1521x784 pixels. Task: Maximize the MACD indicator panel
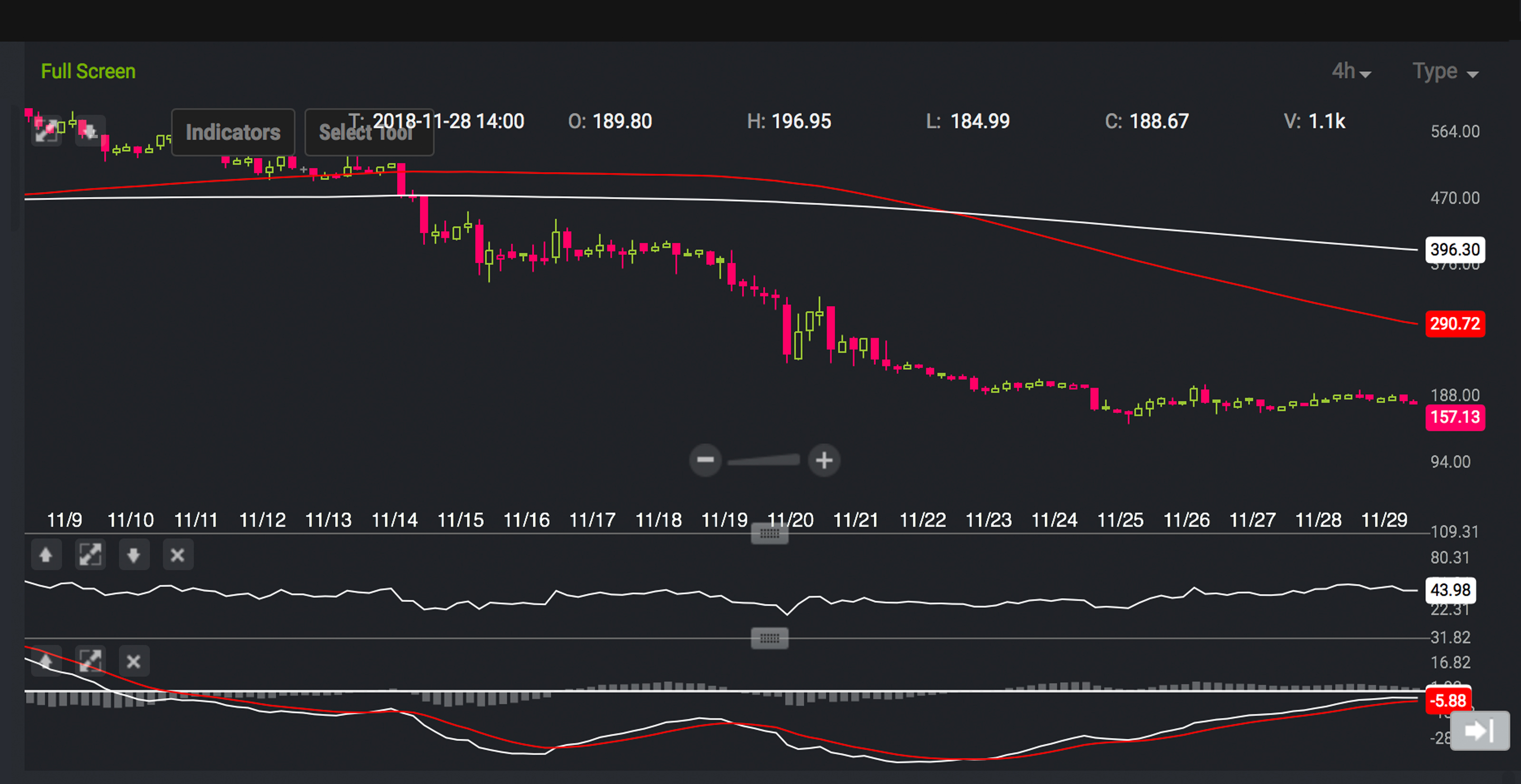coord(90,660)
